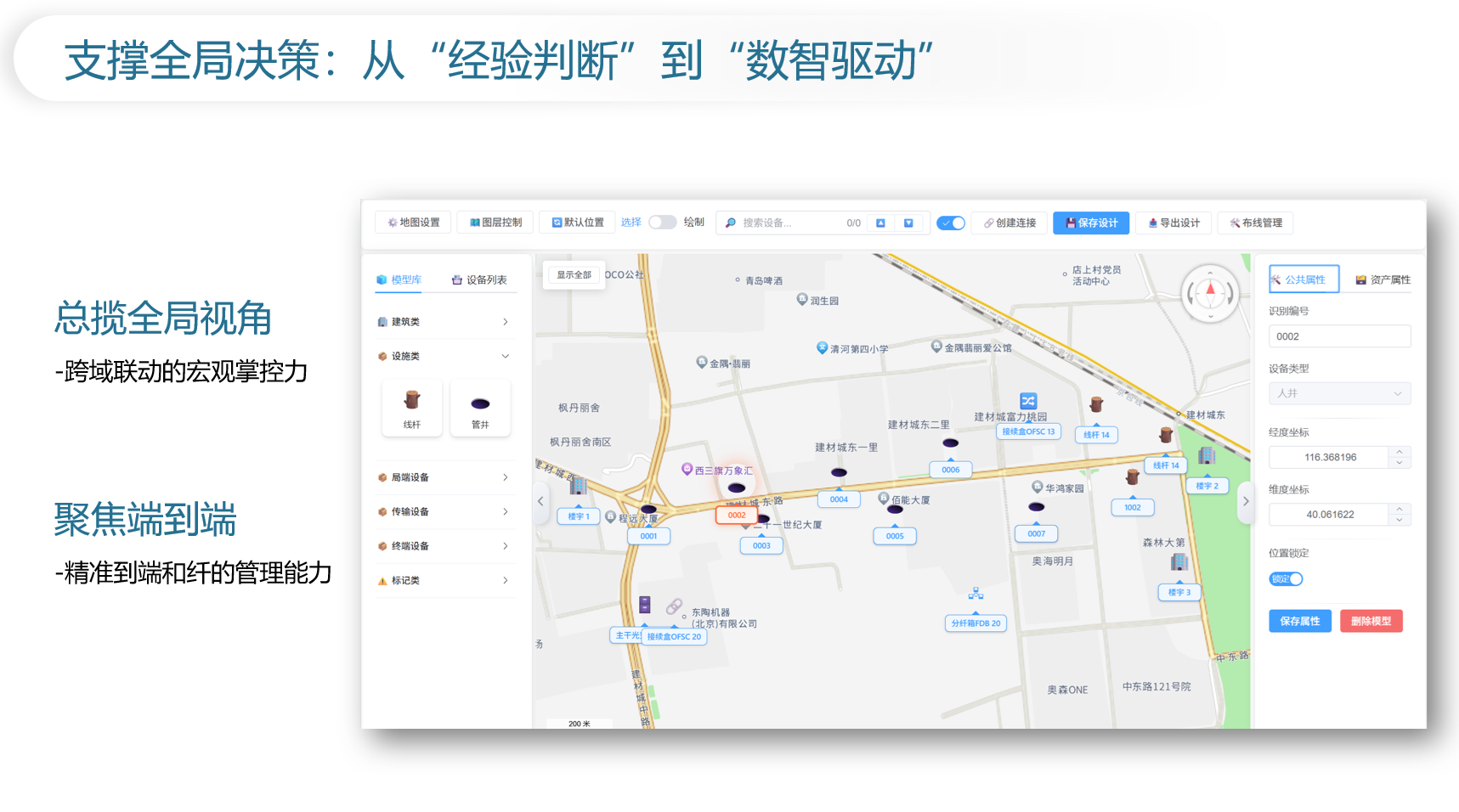Image resolution: width=1459 pixels, height=812 pixels.
Task: Toggle the blue switch beside 创建连接
Action: (951, 223)
